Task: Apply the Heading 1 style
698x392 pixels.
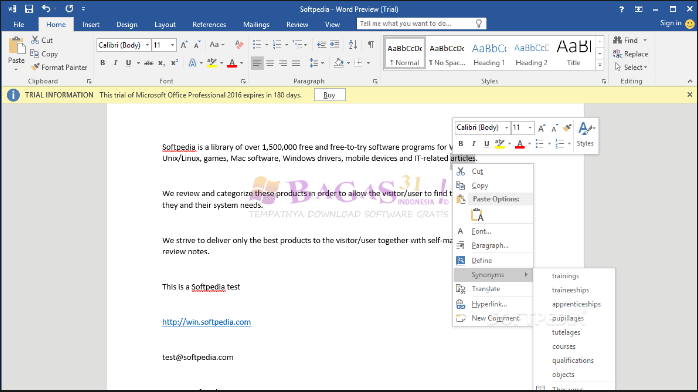Action: point(489,53)
